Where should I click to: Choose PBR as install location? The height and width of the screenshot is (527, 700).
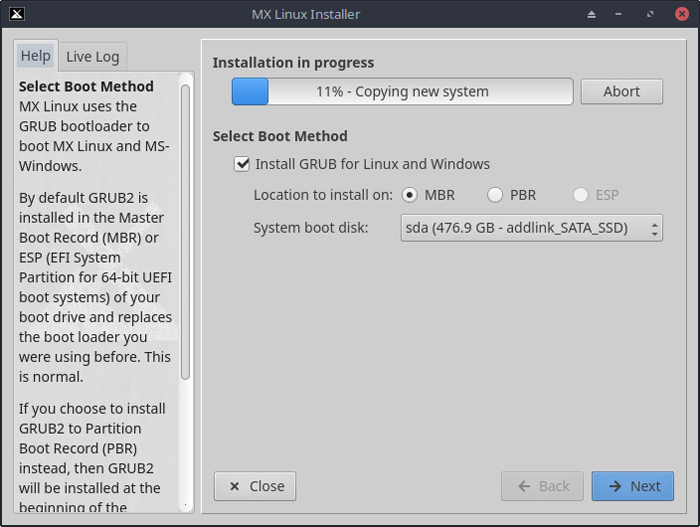coord(495,195)
